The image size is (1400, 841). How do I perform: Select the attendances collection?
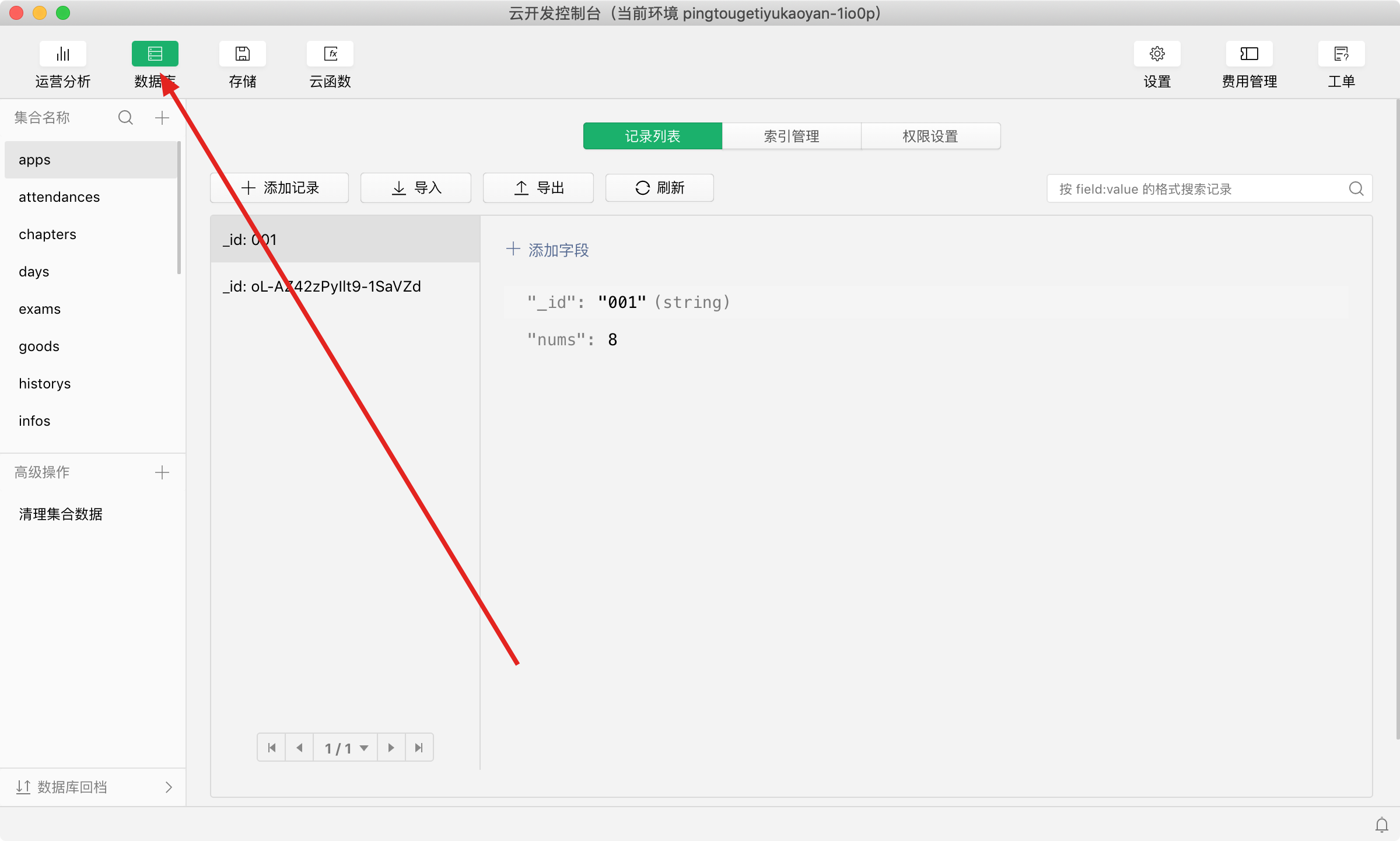click(x=60, y=197)
